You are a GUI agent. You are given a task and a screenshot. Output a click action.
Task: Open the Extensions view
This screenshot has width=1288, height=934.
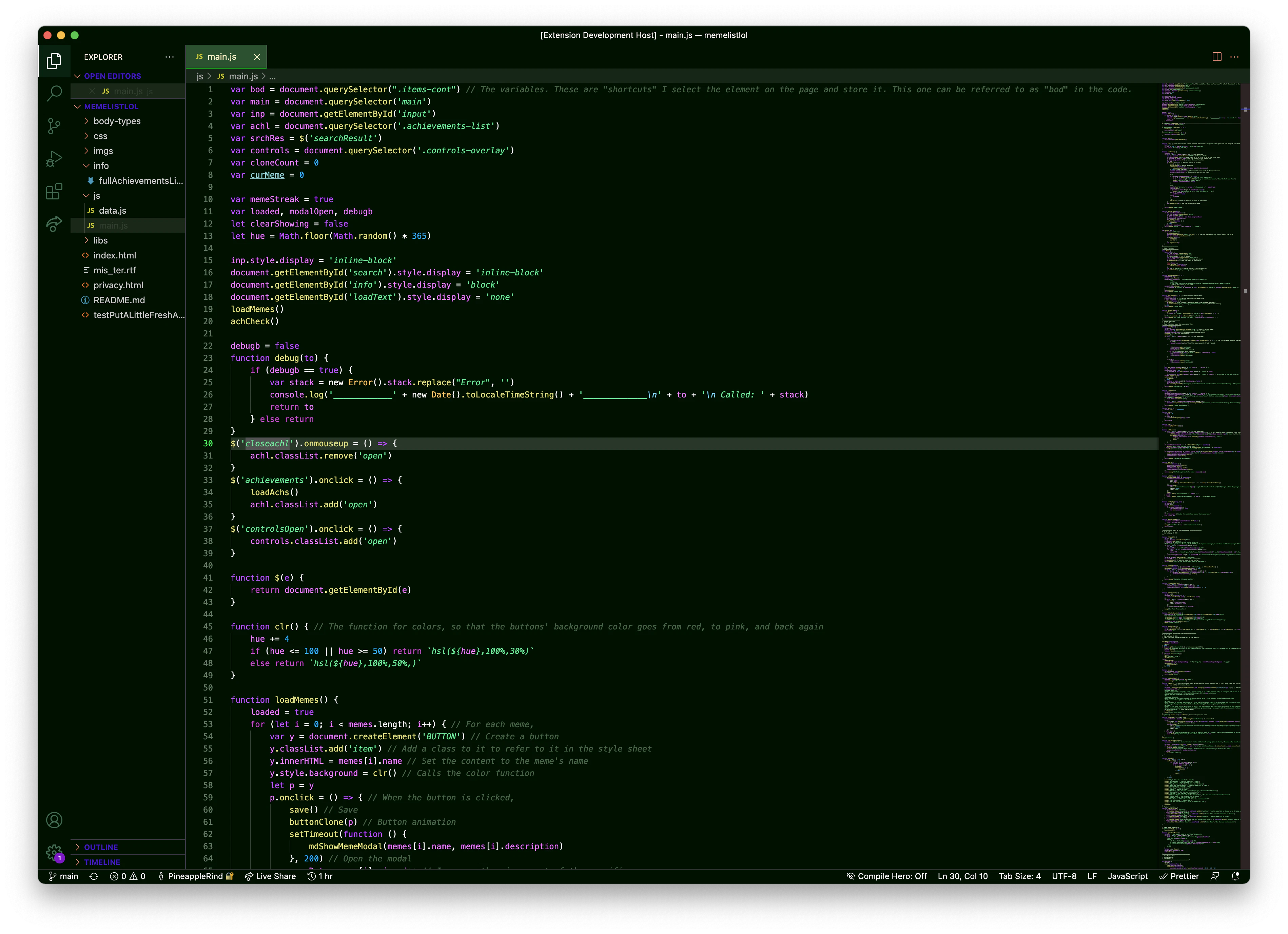click(x=54, y=192)
